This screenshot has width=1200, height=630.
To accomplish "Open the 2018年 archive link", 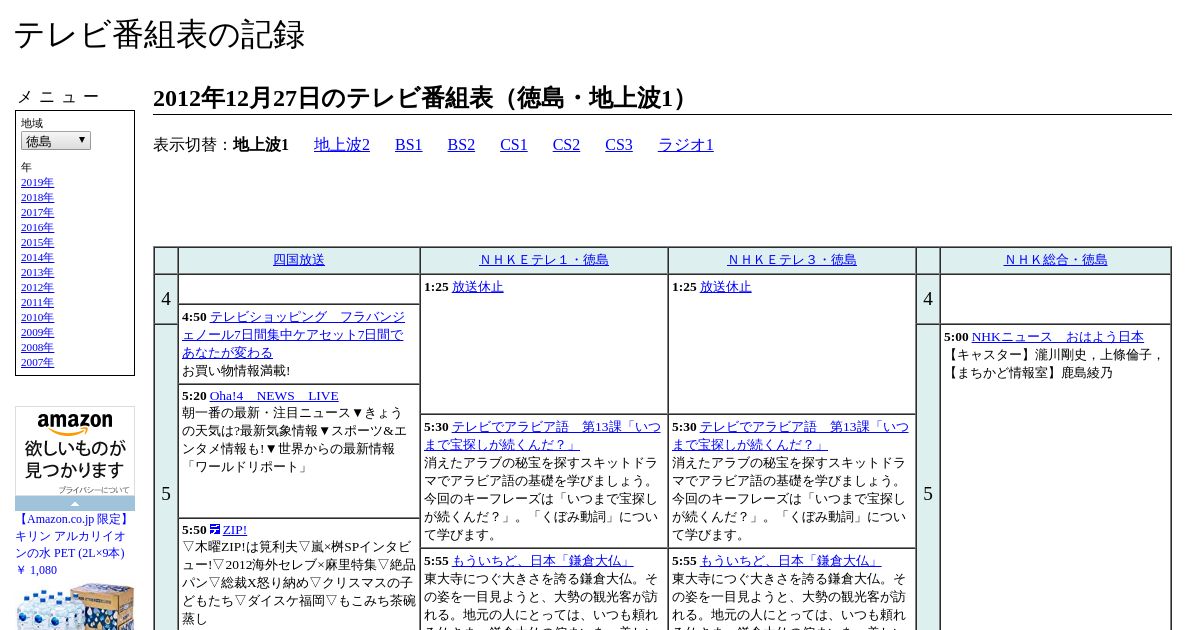I will point(37,197).
